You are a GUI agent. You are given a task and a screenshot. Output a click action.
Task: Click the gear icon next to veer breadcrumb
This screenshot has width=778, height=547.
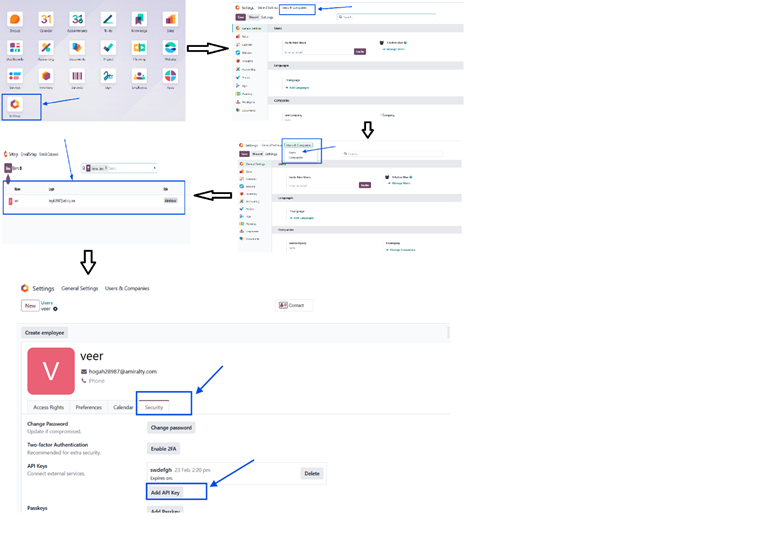55,309
